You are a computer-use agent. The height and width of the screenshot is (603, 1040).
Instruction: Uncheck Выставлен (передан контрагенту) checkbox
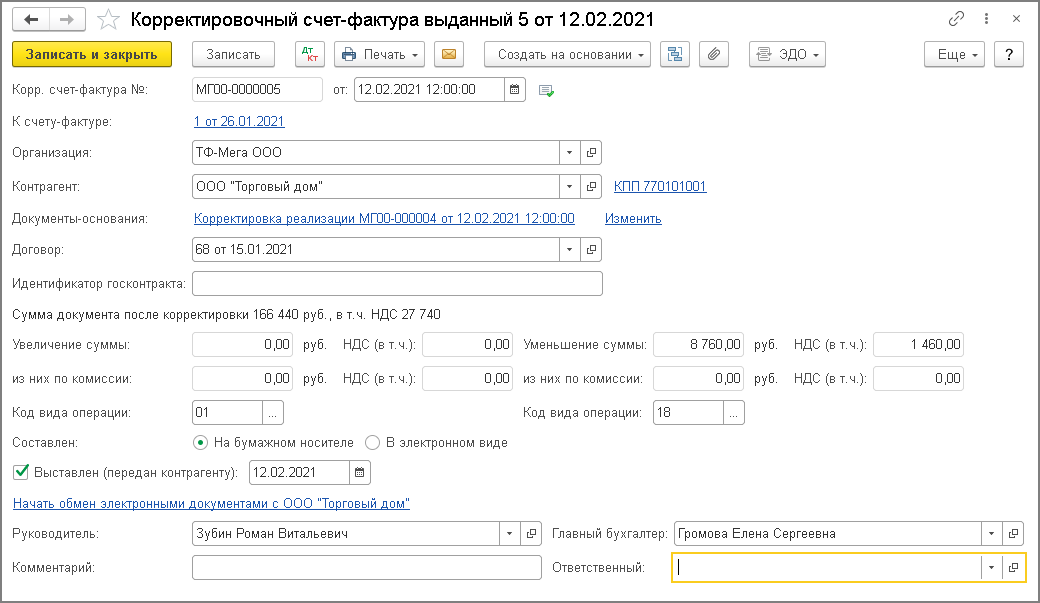[x=19, y=471]
